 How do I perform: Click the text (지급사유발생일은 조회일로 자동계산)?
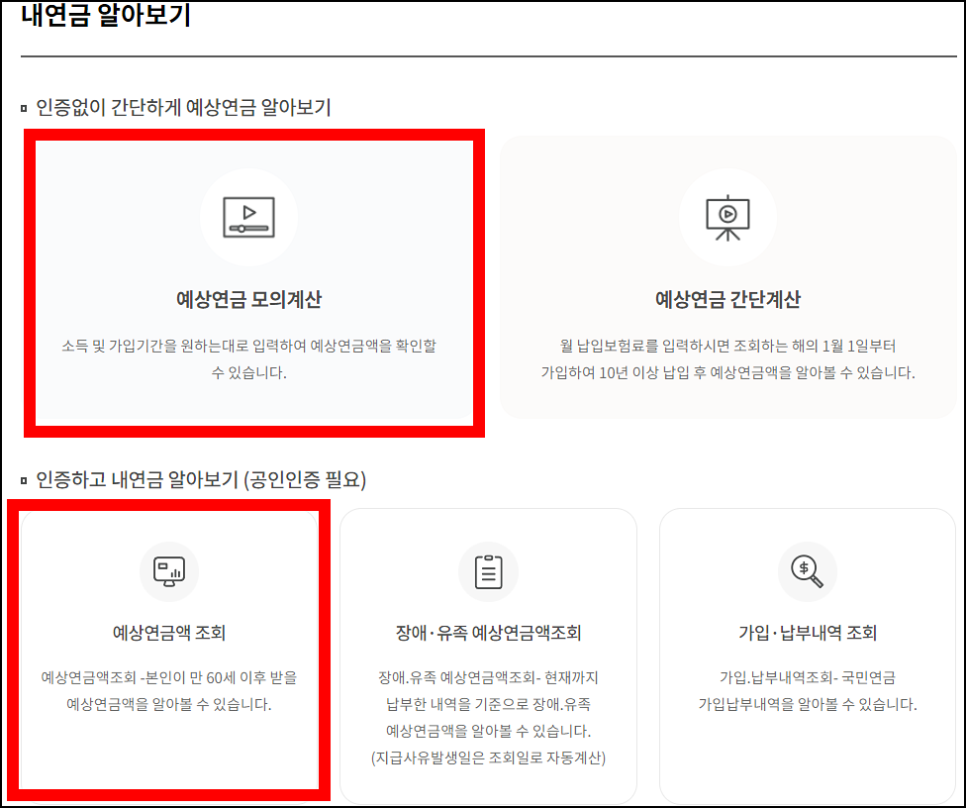[x=489, y=758]
